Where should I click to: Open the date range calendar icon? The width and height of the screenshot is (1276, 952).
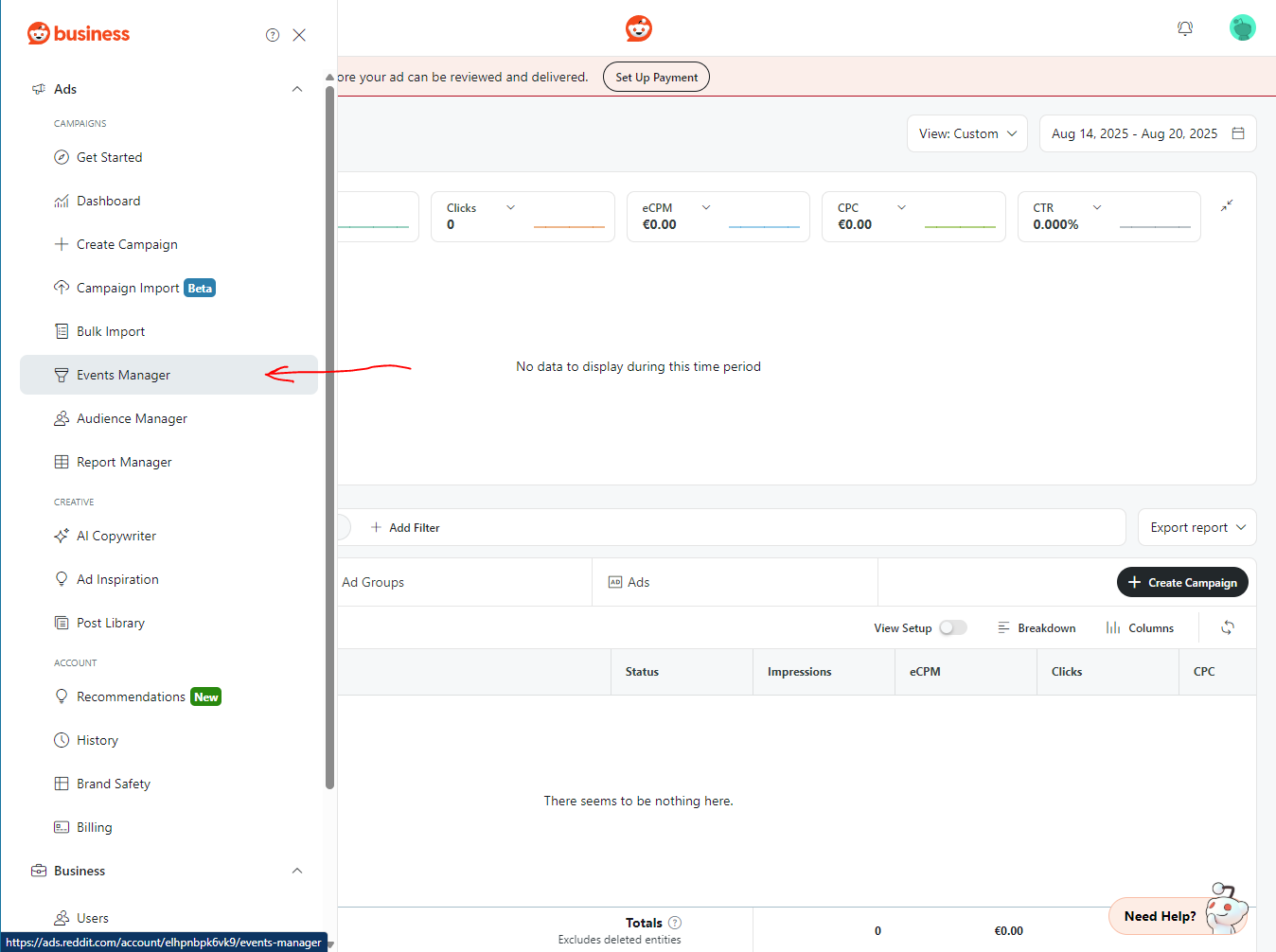pyautogui.click(x=1237, y=133)
